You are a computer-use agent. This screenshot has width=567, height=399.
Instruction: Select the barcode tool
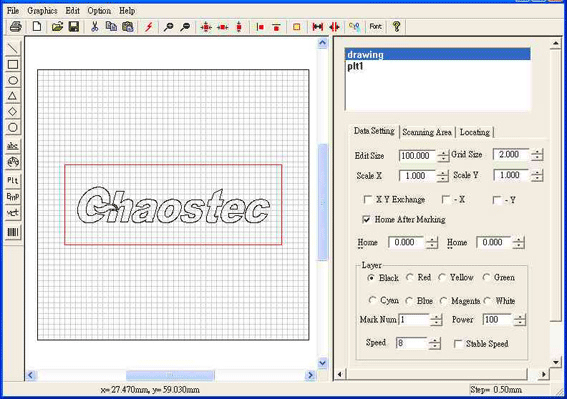pyautogui.click(x=13, y=232)
